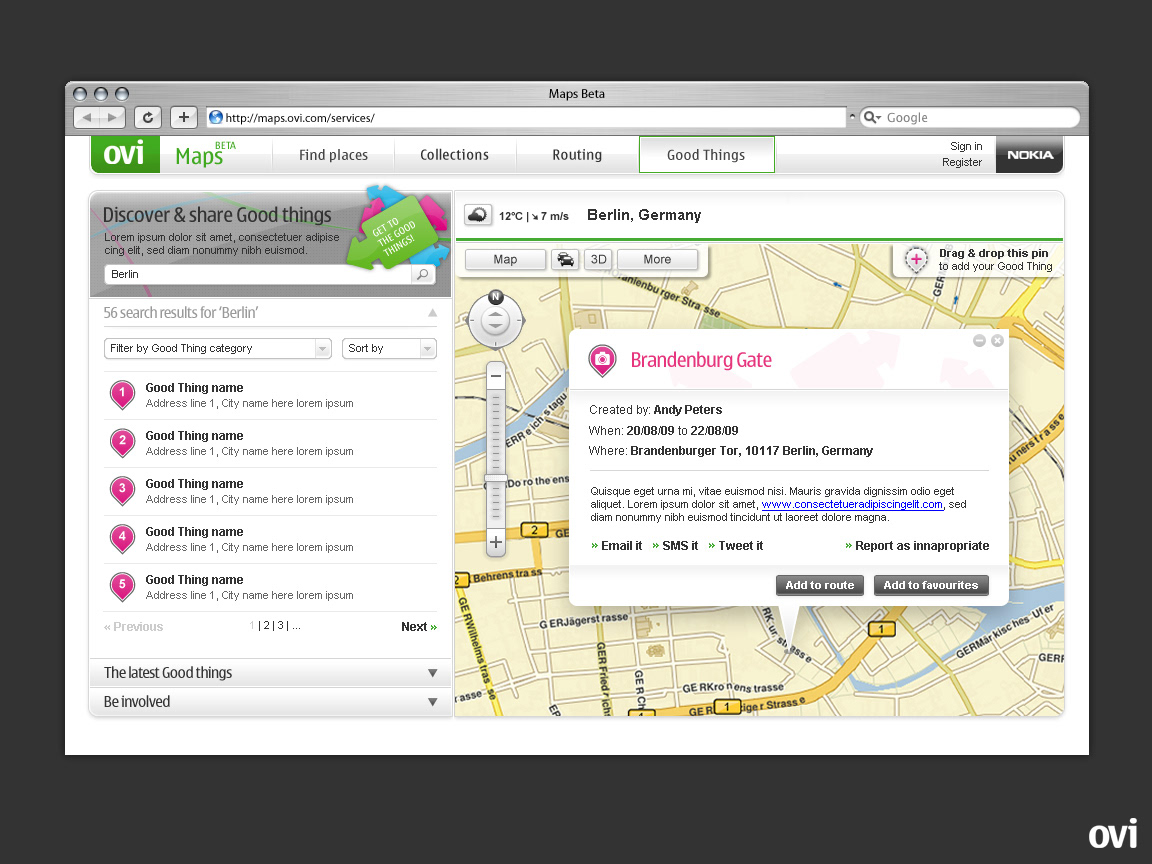Viewport: 1152px width, 864px height.
Task: Click the Brandenburg Gate popup title
Action: [701, 360]
